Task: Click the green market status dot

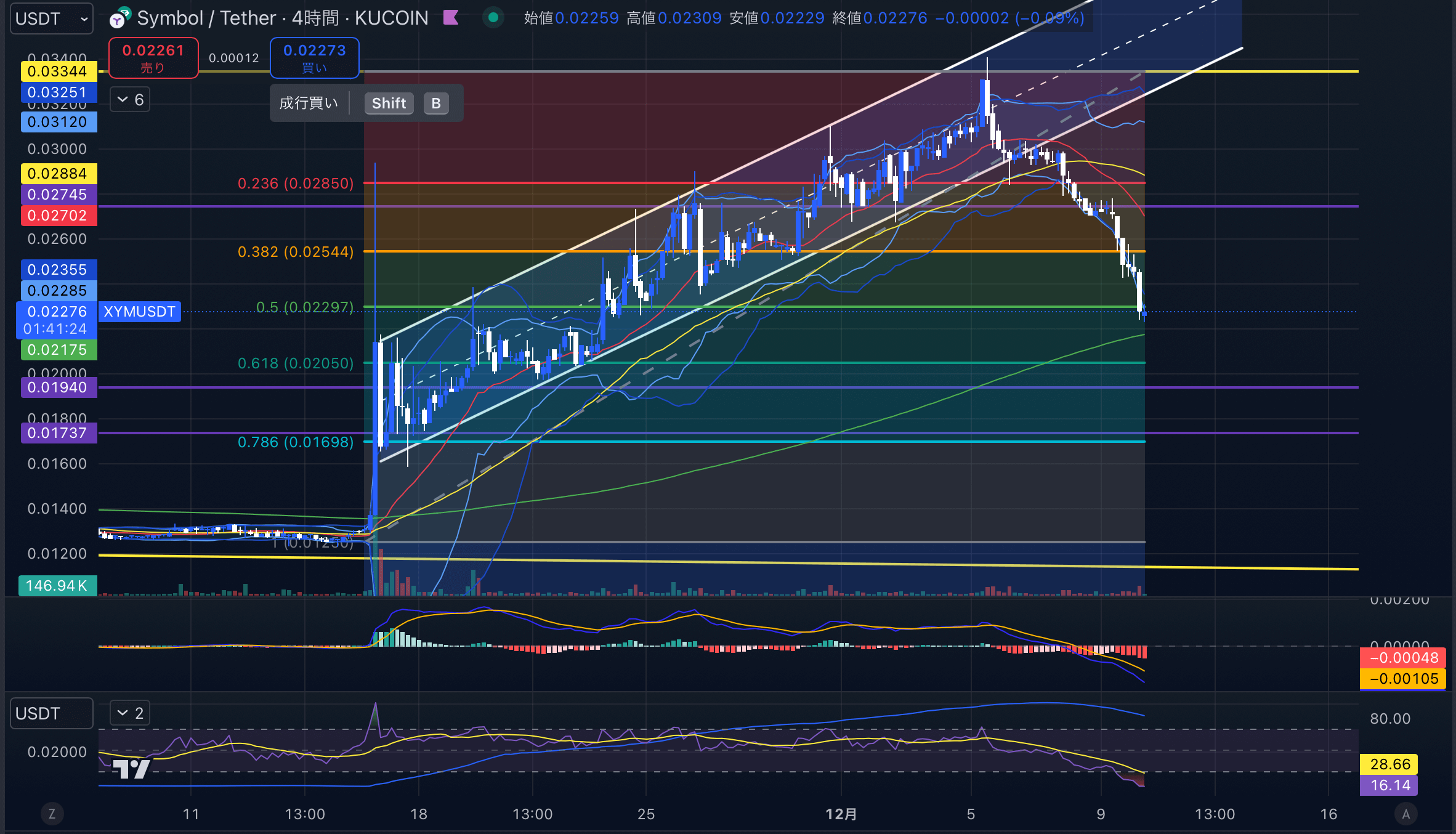Action: pos(493,18)
